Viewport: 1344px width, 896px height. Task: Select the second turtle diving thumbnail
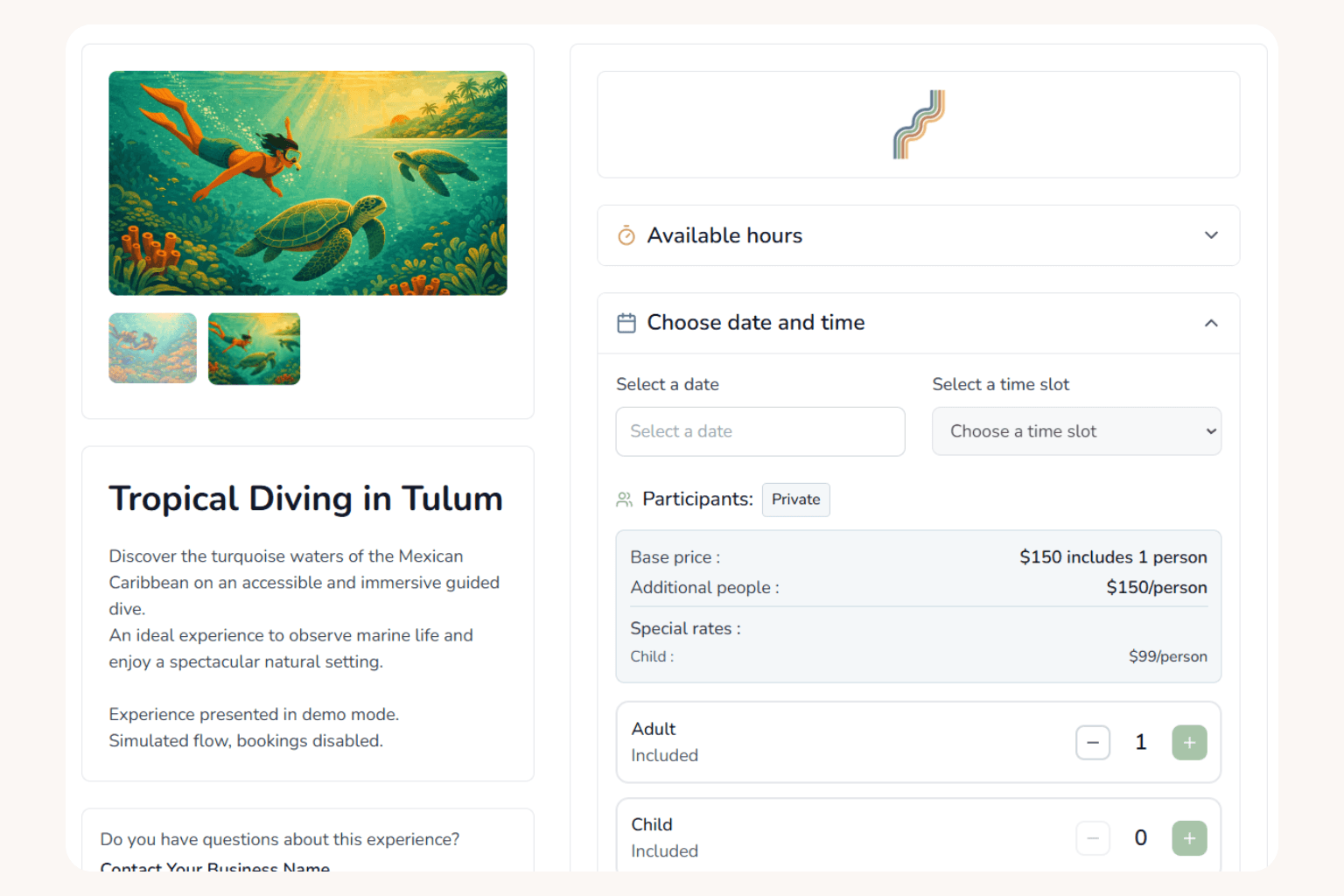point(254,348)
